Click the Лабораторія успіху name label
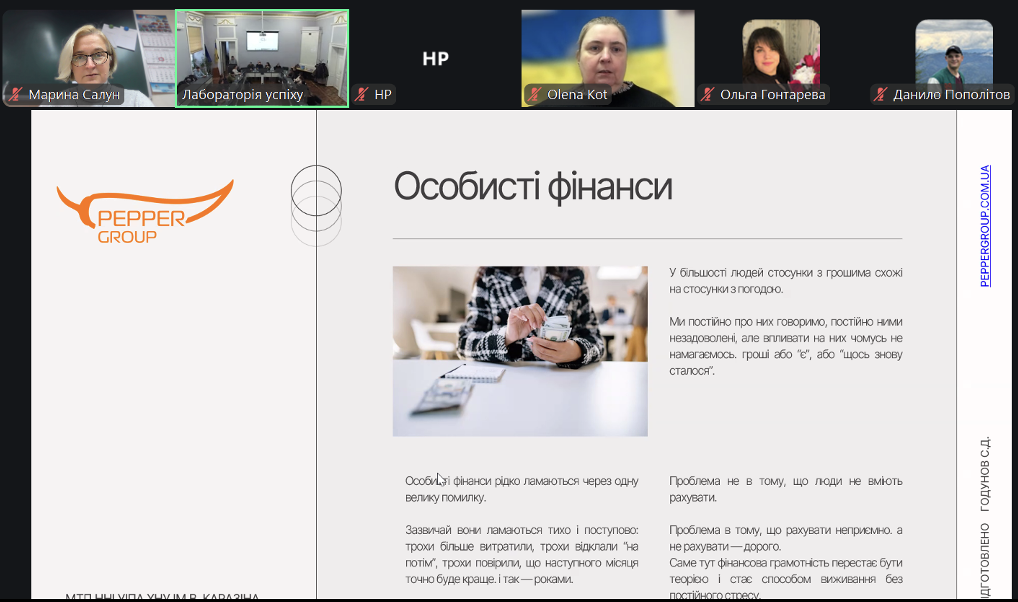 (242, 95)
